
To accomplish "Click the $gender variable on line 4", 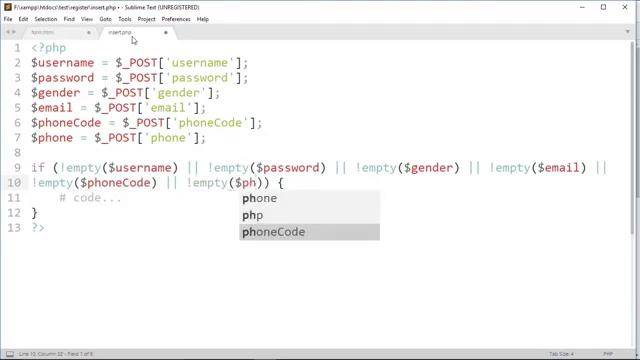I will click(56, 93).
